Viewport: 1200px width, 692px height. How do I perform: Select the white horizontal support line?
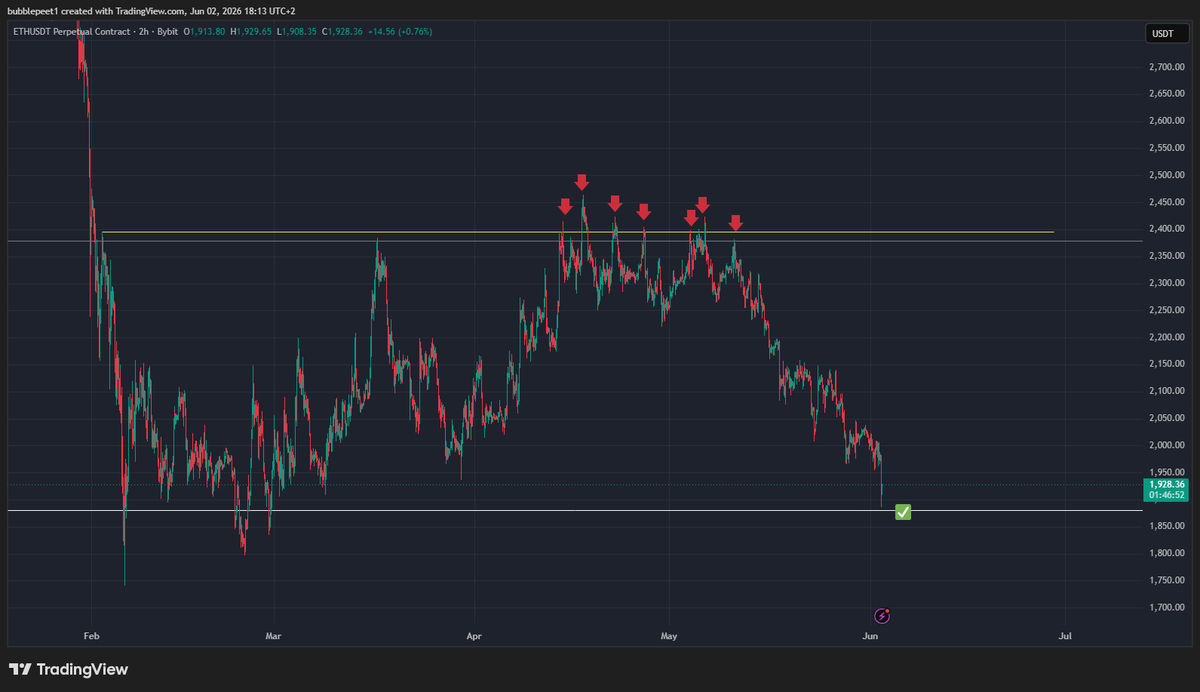[x=574, y=510]
